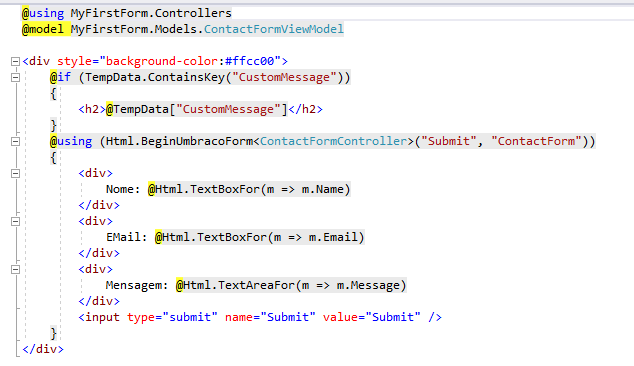Collapse the @if TempData.ContainsKey block
The width and height of the screenshot is (634, 366).
[x=15, y=77]
